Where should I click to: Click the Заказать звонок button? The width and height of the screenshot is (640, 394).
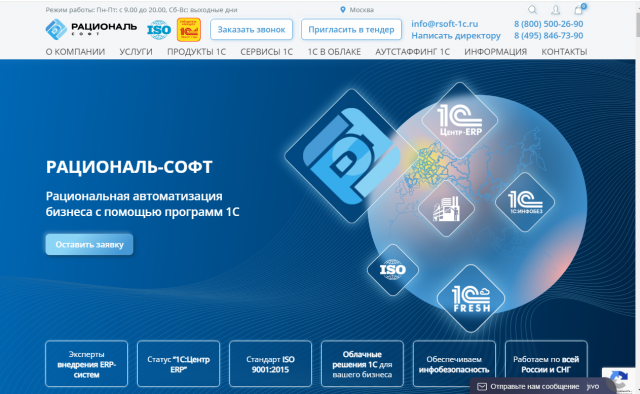point(251,29)
